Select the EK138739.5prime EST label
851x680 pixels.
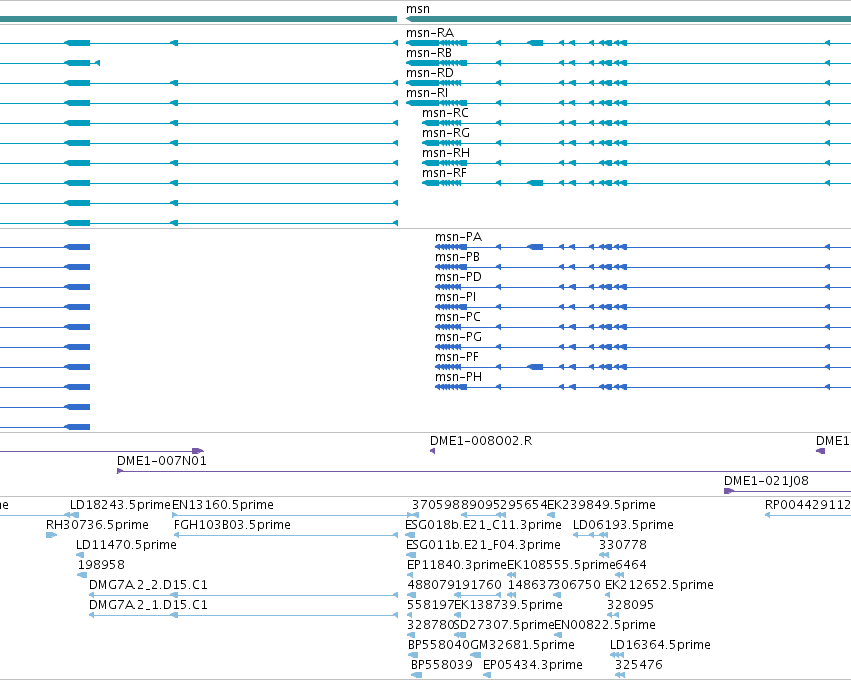508,605
